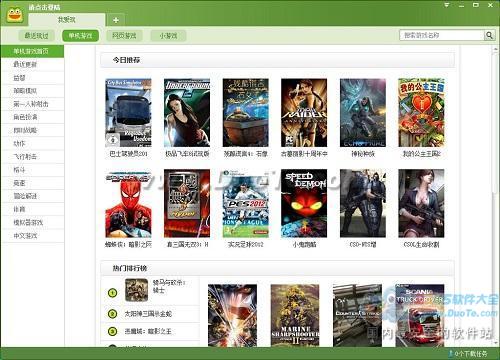Select 最近更新 in the sidebar
The width and height of the screenshot is (500, 360).
(32, 64)
